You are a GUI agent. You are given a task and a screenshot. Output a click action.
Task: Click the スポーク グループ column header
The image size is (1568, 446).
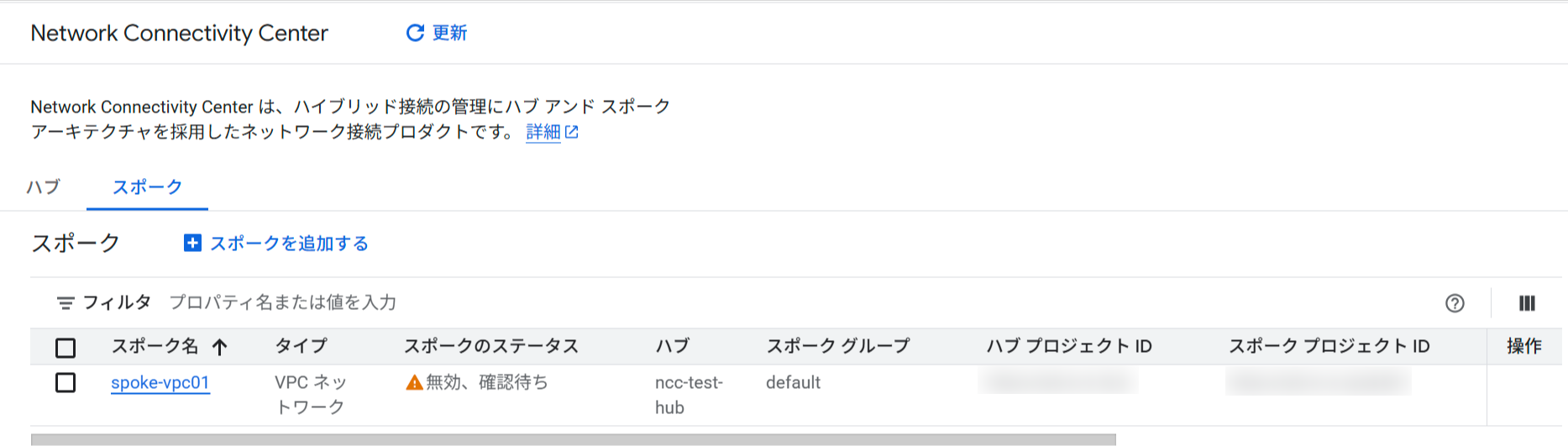(x=837, y=346)
